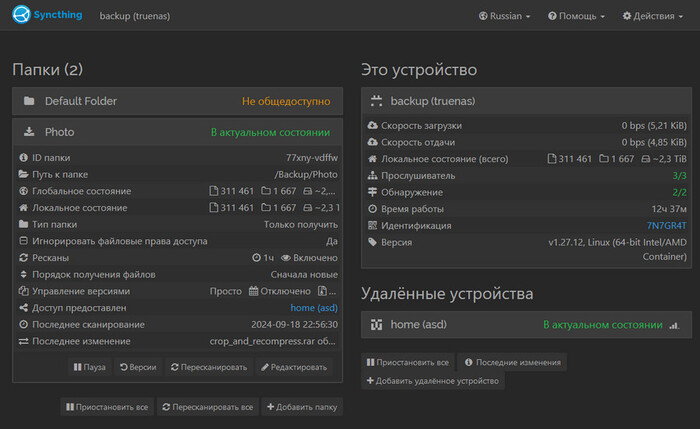
Task: Click the download rate cloud icon
Action: 373,126
